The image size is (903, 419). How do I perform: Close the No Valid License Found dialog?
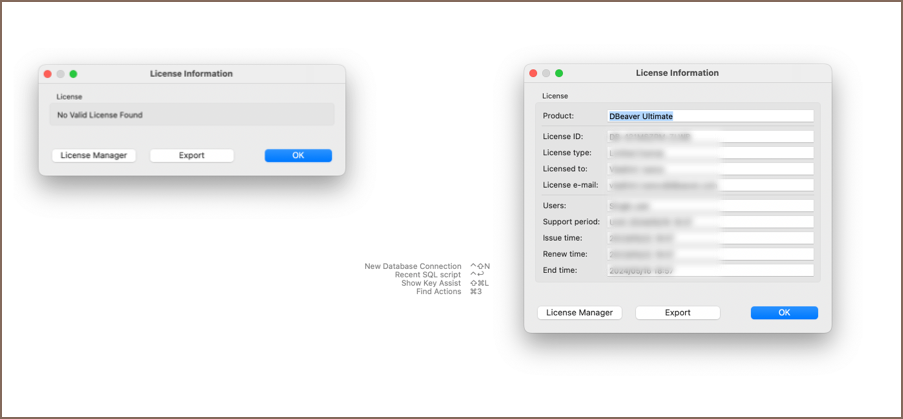point(46,74)
